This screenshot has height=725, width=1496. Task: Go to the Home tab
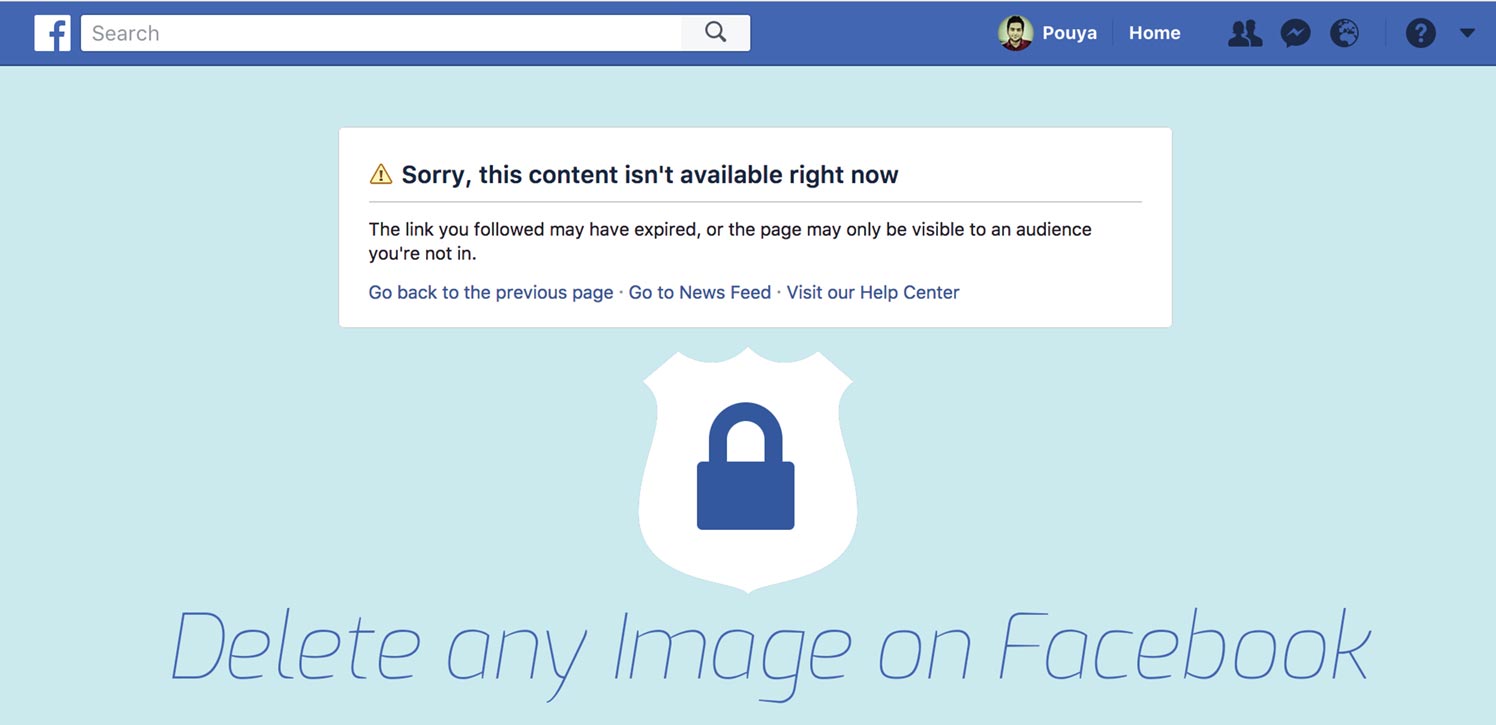(x=1154, y=33)
